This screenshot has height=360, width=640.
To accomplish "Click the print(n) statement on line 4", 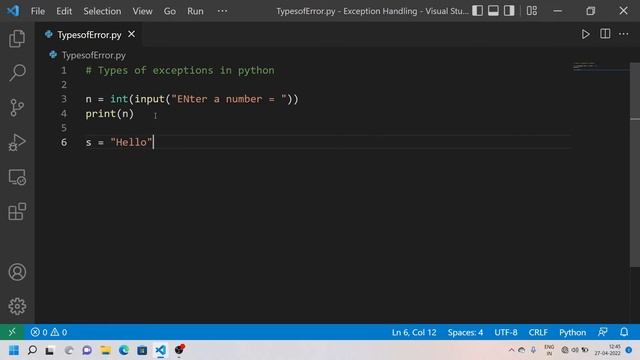I will tap(109, 113).
